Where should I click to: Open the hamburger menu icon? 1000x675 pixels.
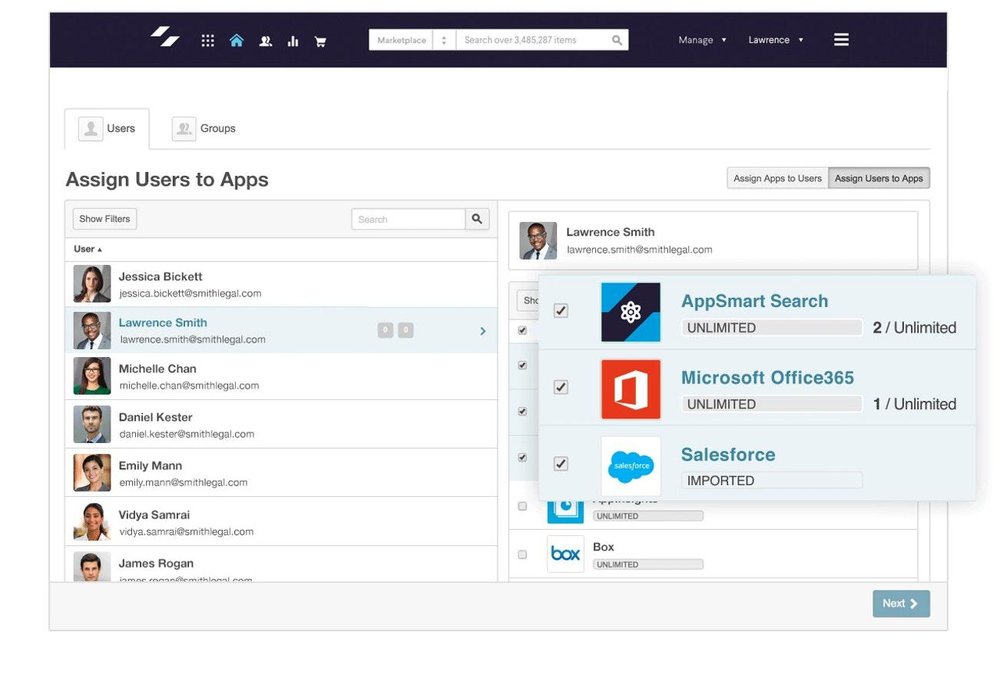[x=841, y=40]
